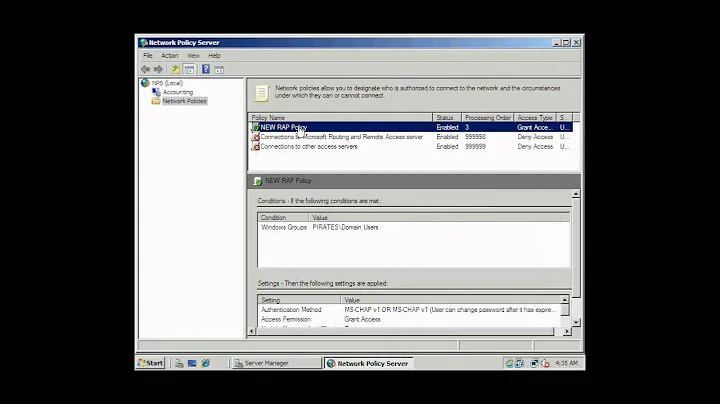The image size is (720, 404).
Task: Click red X icon of other access servers policy
Action: tap(256, 146)
